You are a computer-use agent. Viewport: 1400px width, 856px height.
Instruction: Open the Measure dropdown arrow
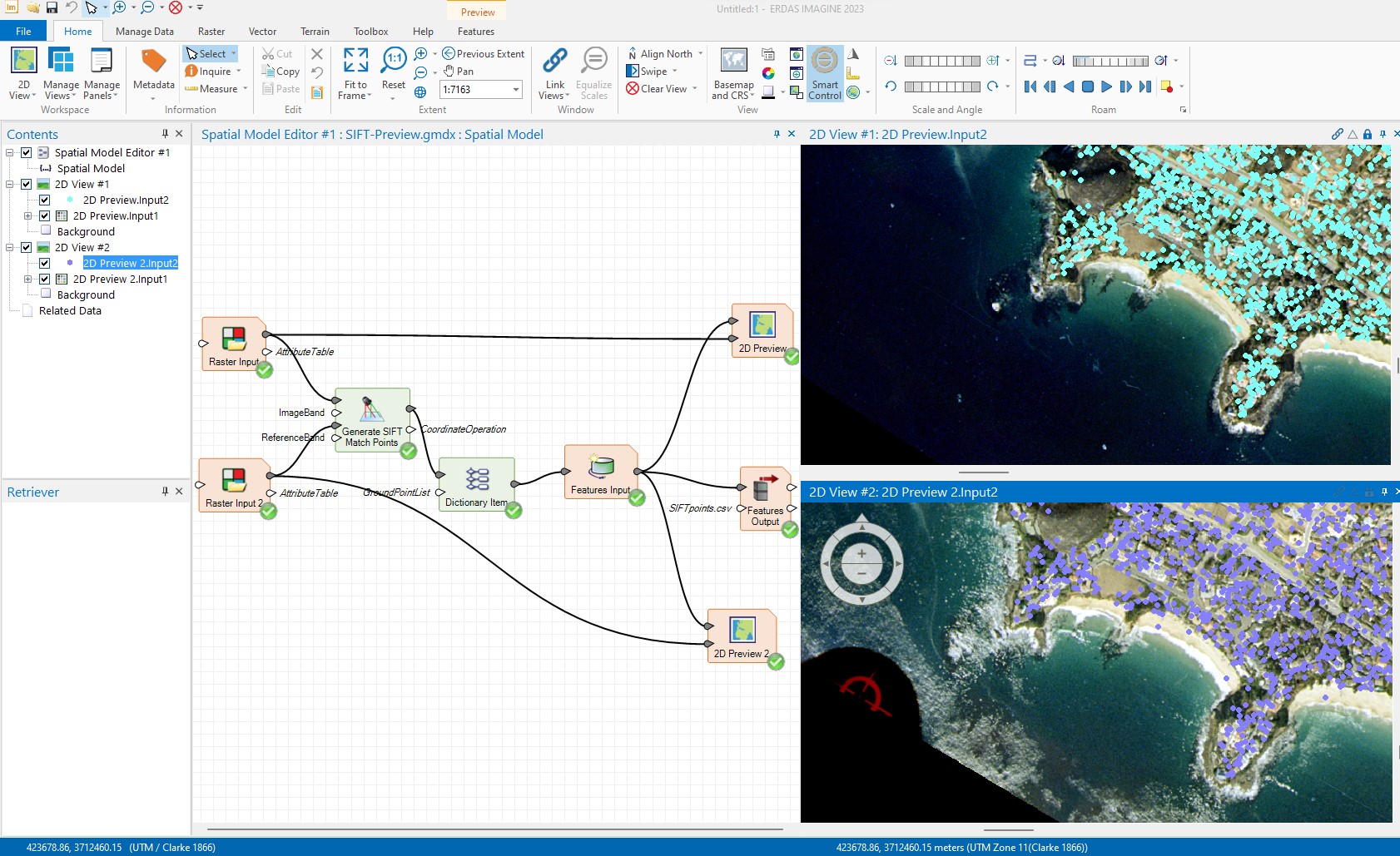244,88
